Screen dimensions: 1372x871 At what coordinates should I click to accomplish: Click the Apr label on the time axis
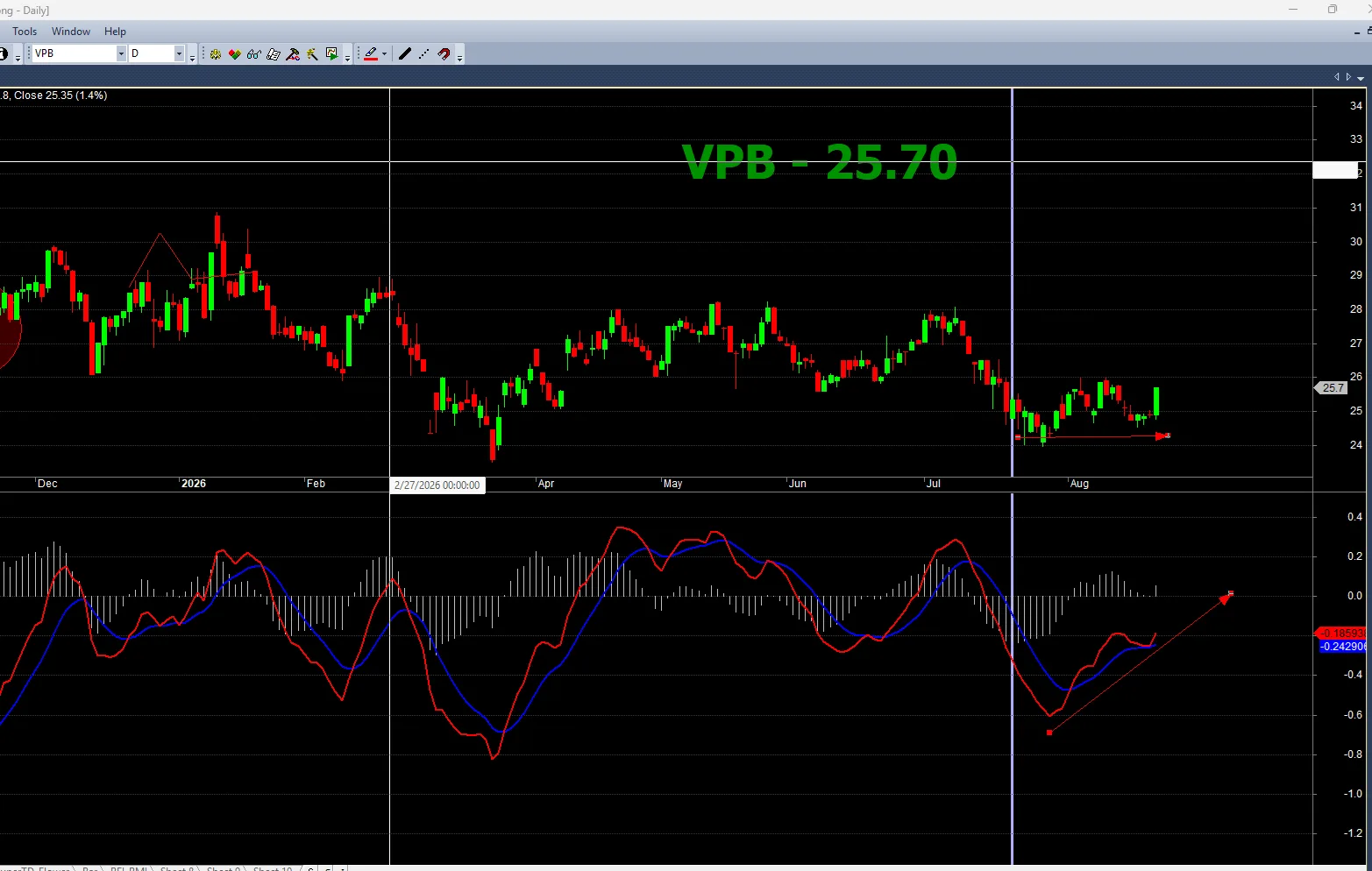(x=546, y=484)
